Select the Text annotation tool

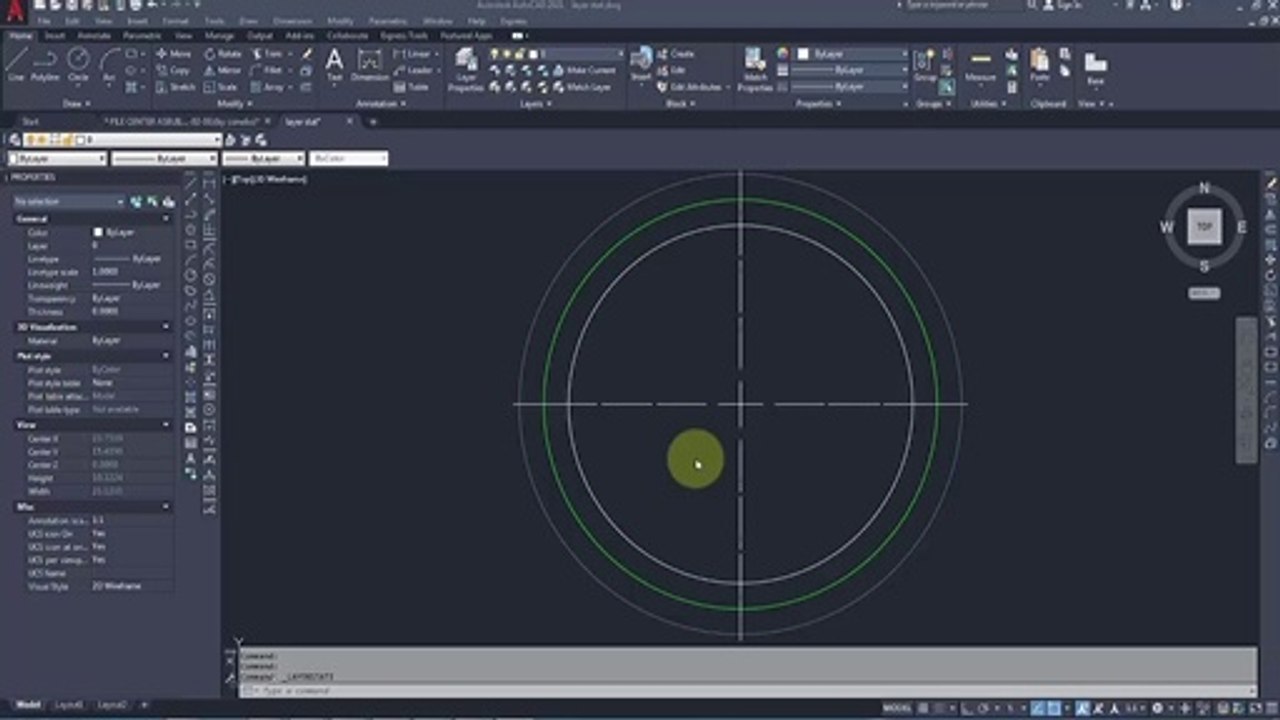[334, 64]
